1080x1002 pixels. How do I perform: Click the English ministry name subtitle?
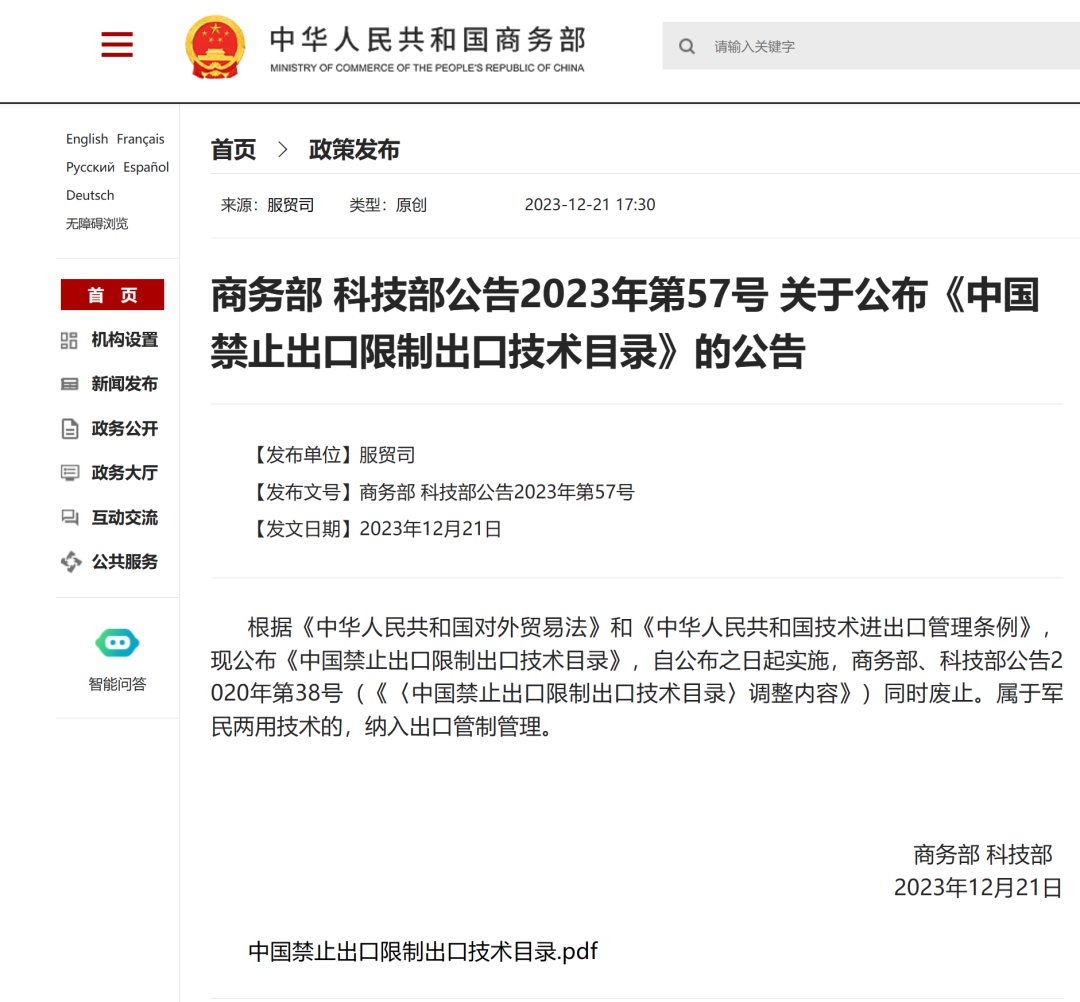point(427,67)
